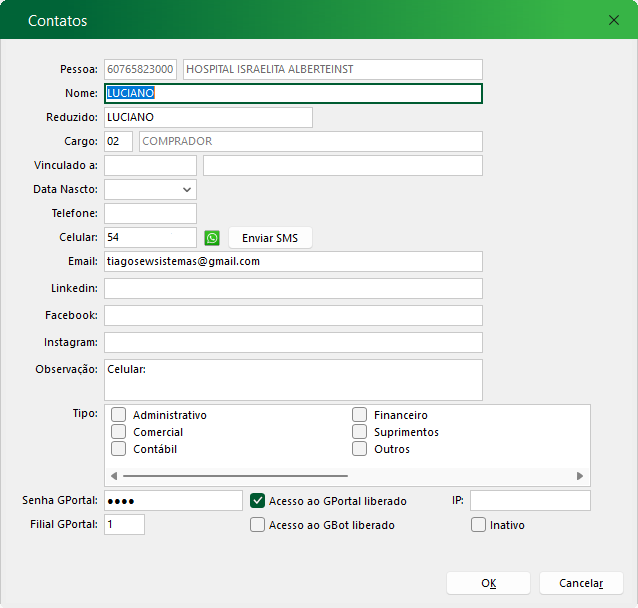Image resolution: width=638 pixels, height=608 pixels.
Task: Select the Senha GPortal password field
Action: pos(173,500)
